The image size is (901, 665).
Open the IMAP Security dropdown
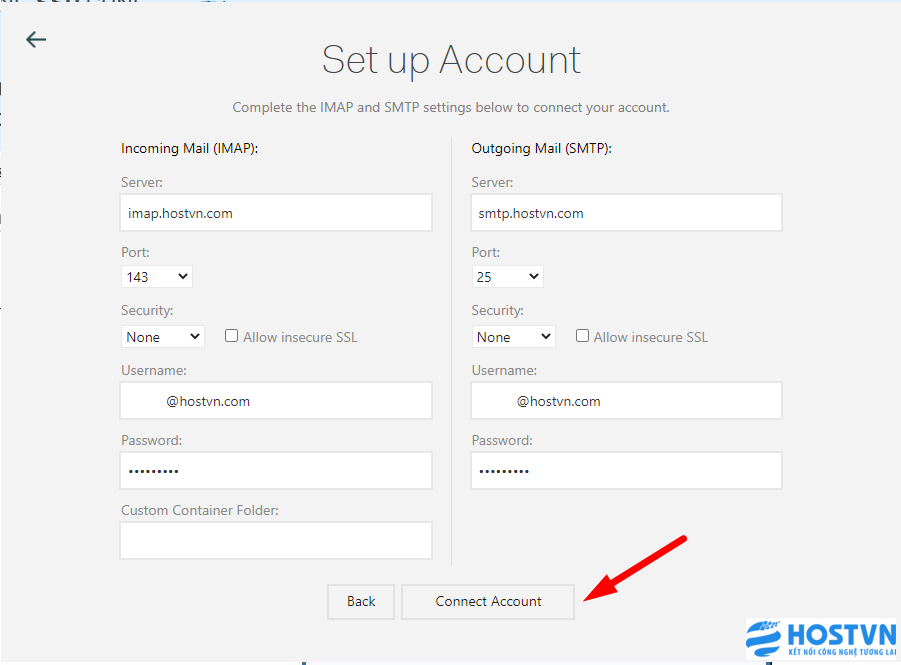(x=163, y=336)
